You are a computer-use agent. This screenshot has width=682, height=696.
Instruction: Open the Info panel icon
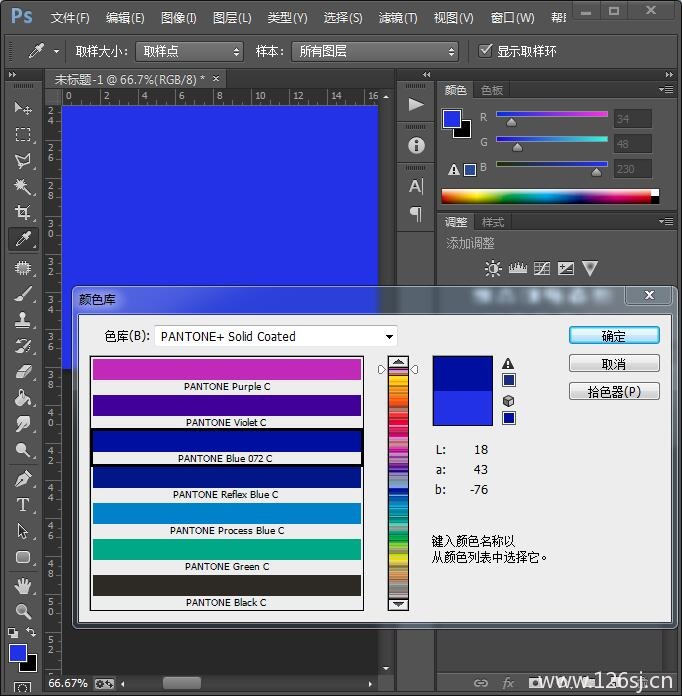pyautogui.click(x=416, y=145)
